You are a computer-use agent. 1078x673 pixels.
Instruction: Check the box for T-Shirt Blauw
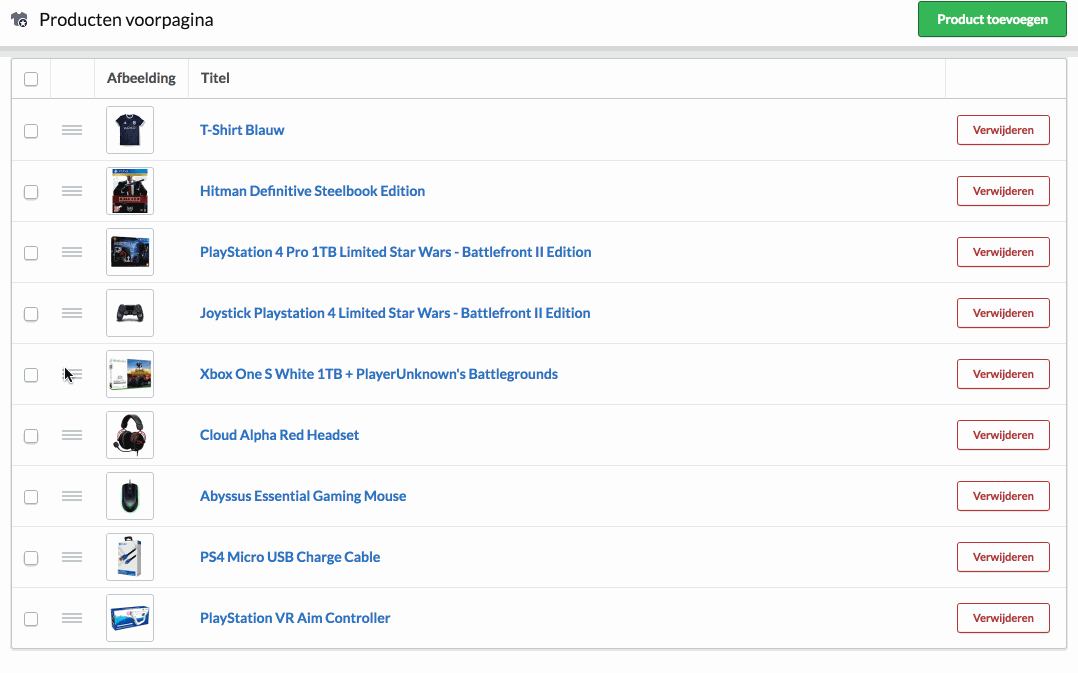[31, 131]
